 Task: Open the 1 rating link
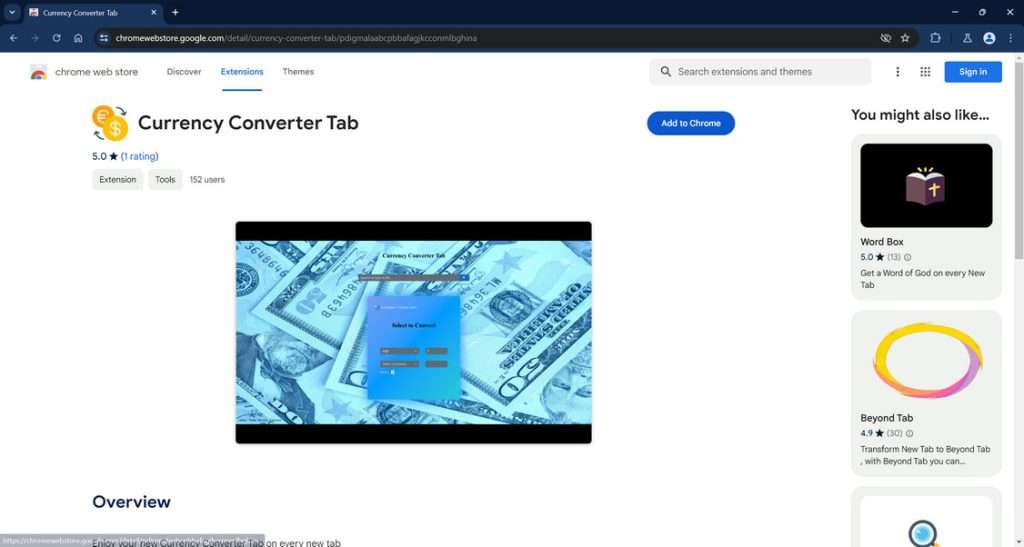click(140, 156)
